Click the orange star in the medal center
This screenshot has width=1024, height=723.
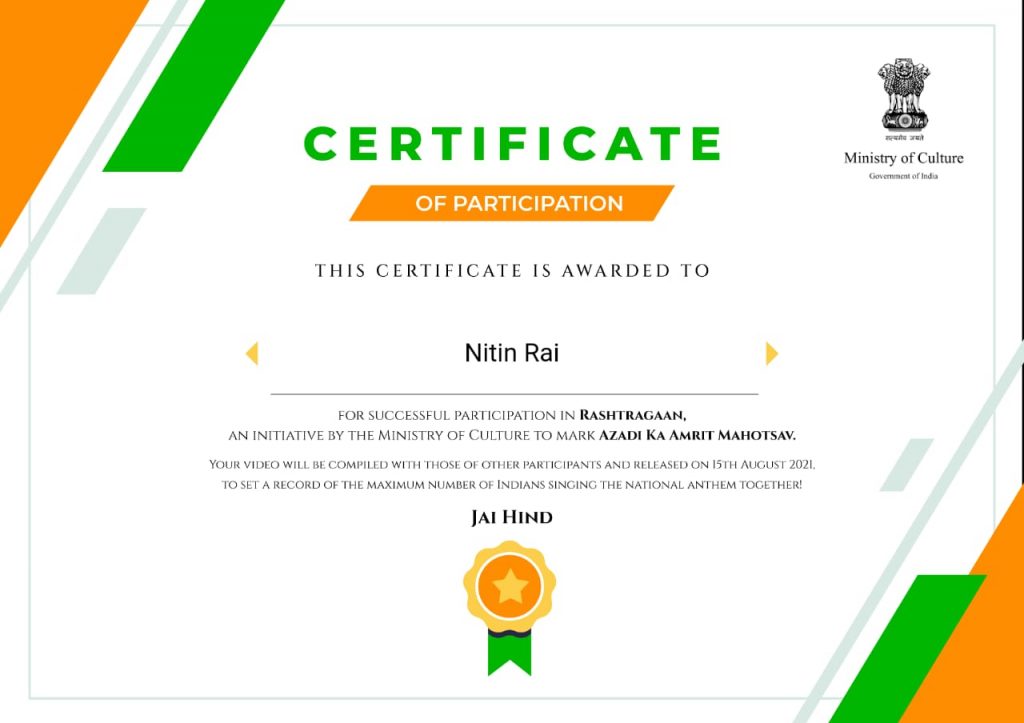pyautogui.click(x=509, y=586)
